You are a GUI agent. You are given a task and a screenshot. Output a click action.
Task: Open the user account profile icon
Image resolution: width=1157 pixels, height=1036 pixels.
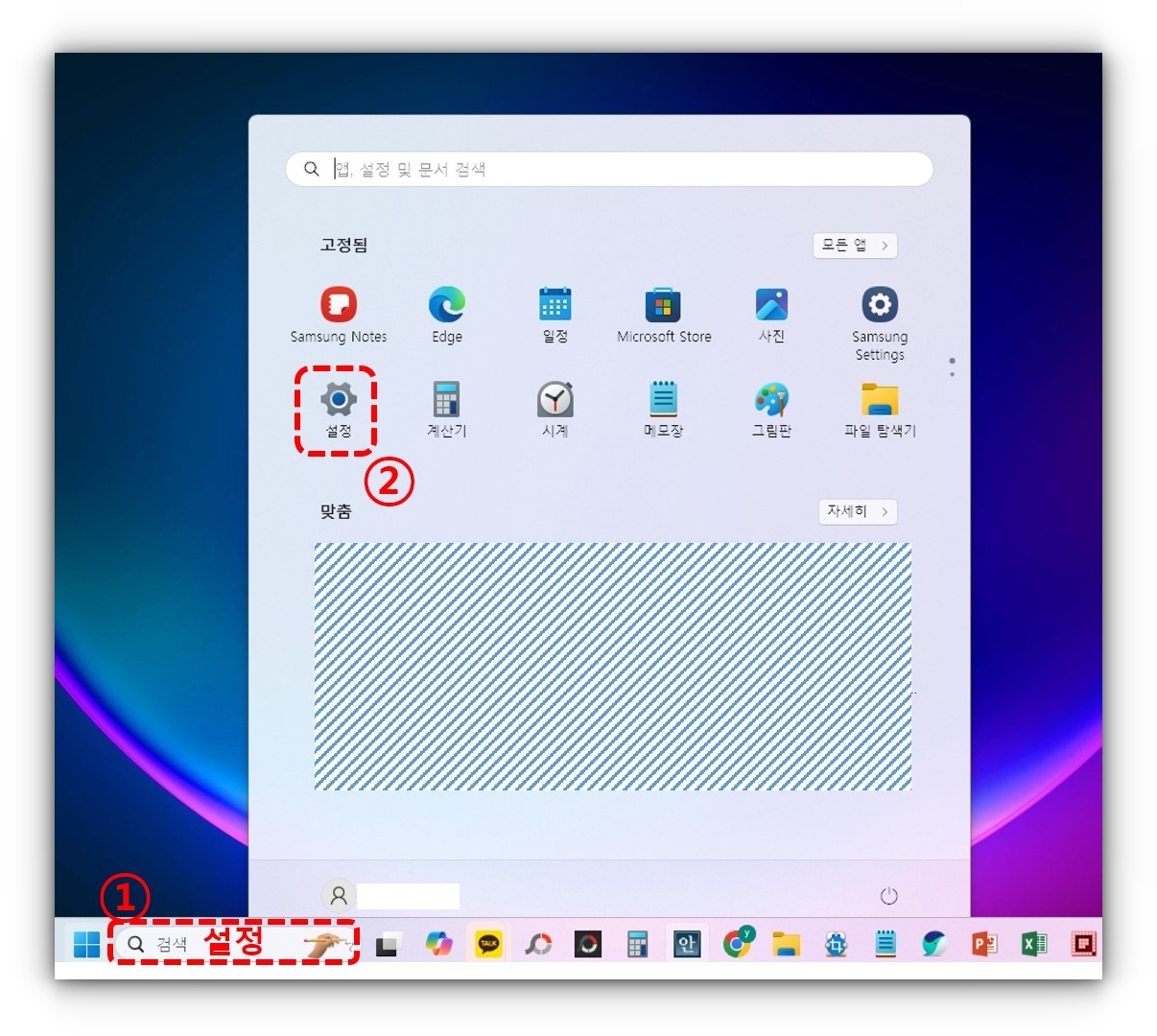click(x=338, y=896)
